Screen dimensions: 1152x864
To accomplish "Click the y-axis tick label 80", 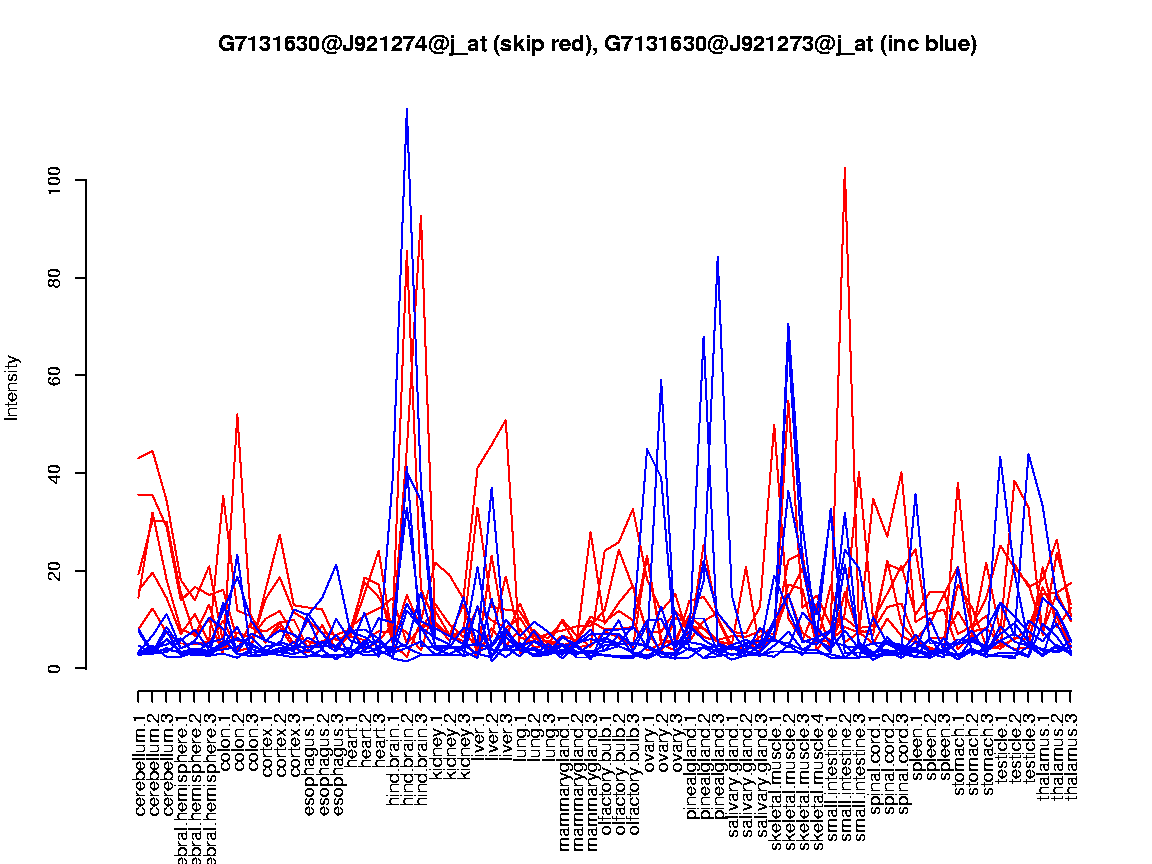I will (x=55, y=278).
